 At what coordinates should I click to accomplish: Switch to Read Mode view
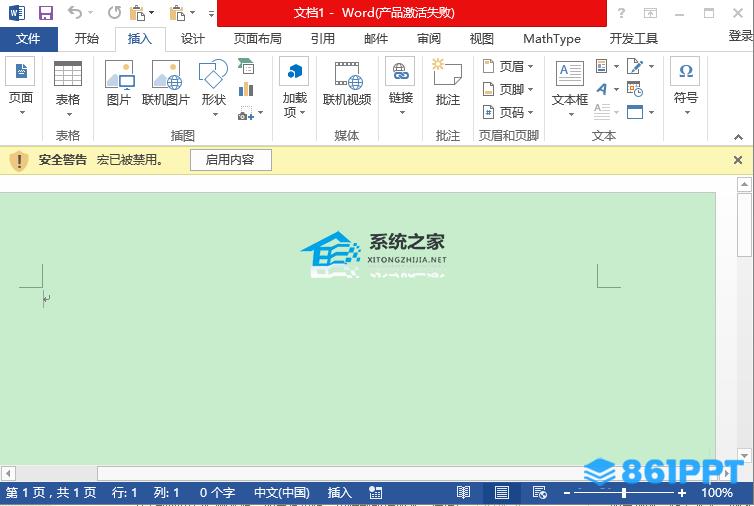463,493
